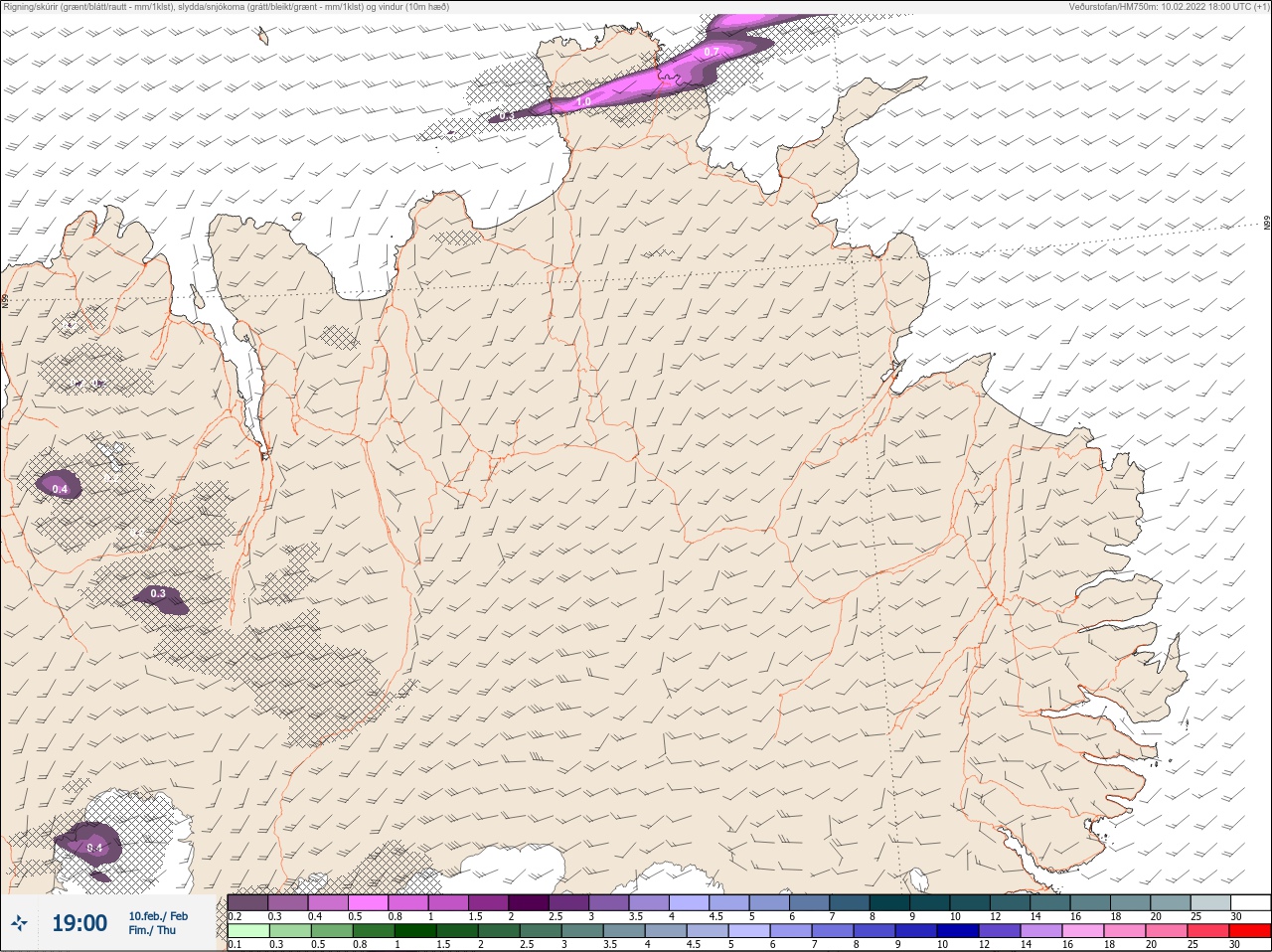1272x952 pixels.
Task: Click the compass star icon beside 19:00
Action: (x=20, y=924)
